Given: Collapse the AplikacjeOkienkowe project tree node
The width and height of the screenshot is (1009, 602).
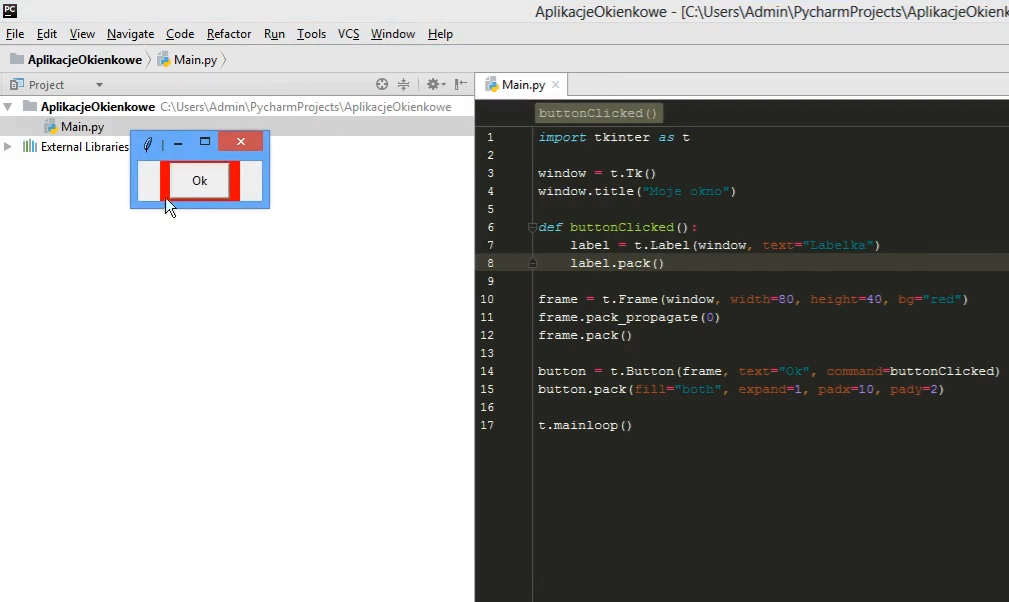Looking at the screenshot, I should (9, 106).
